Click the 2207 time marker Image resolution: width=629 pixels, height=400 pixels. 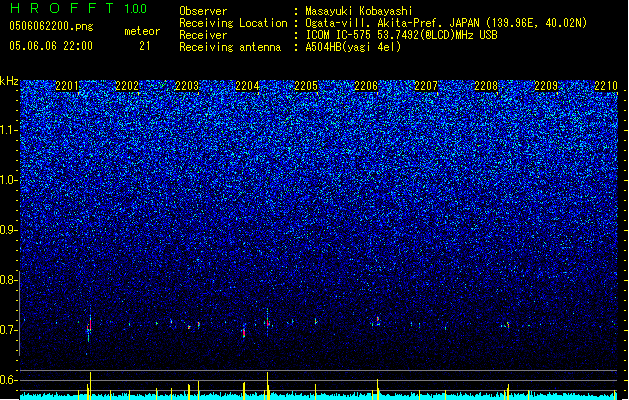click(x=426, y=86)
